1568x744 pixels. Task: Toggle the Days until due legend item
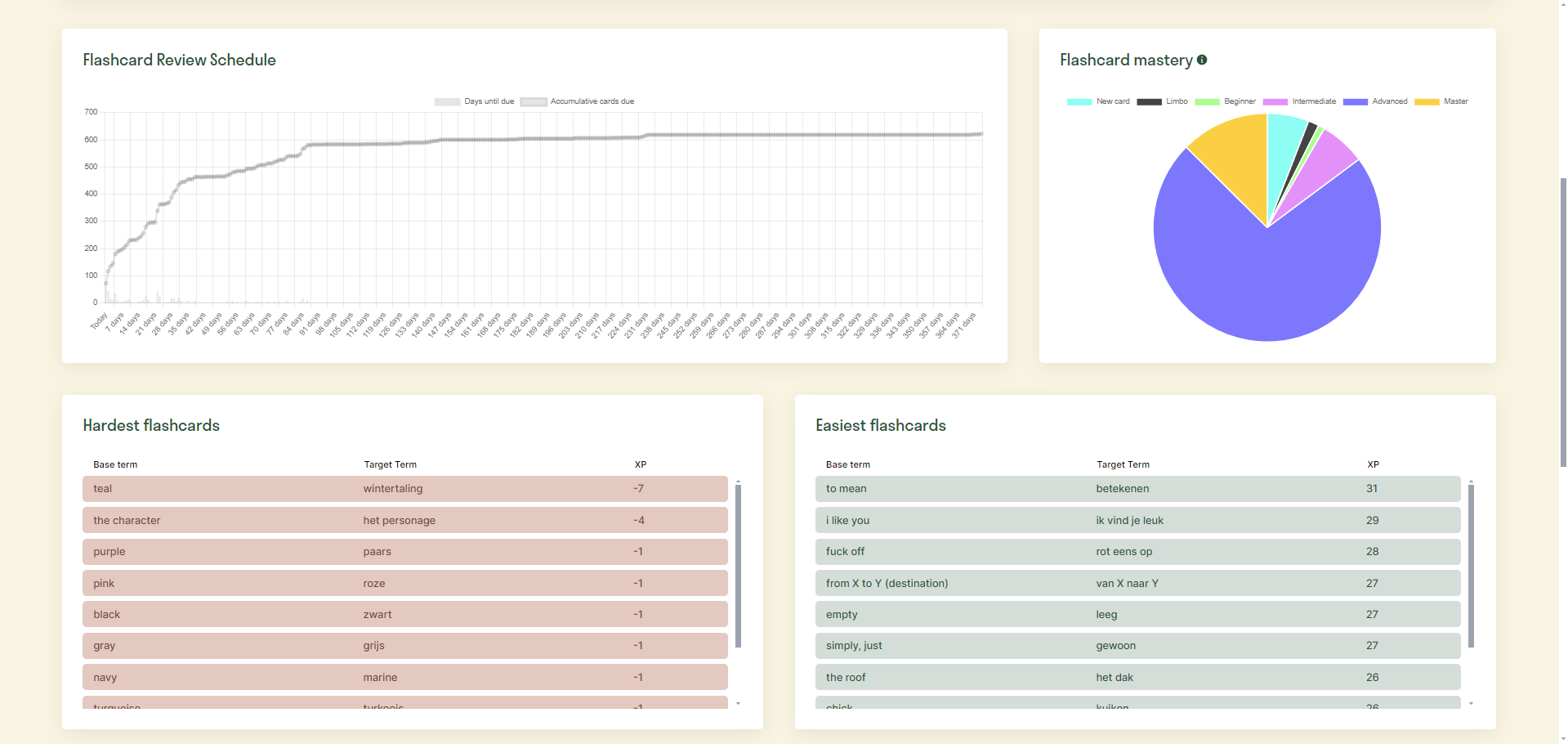475,101
